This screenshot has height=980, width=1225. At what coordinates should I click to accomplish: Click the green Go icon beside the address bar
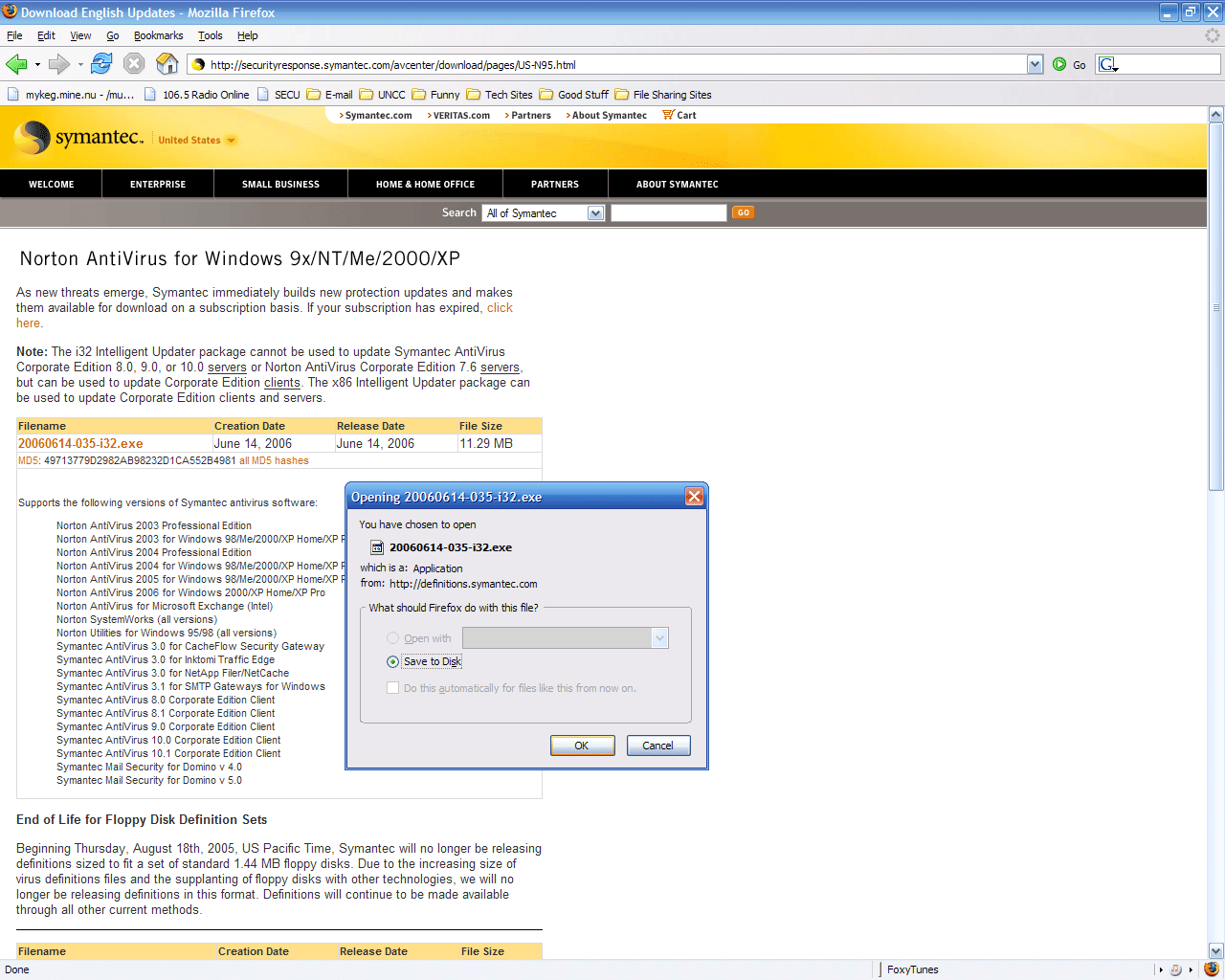point(1059,64)
